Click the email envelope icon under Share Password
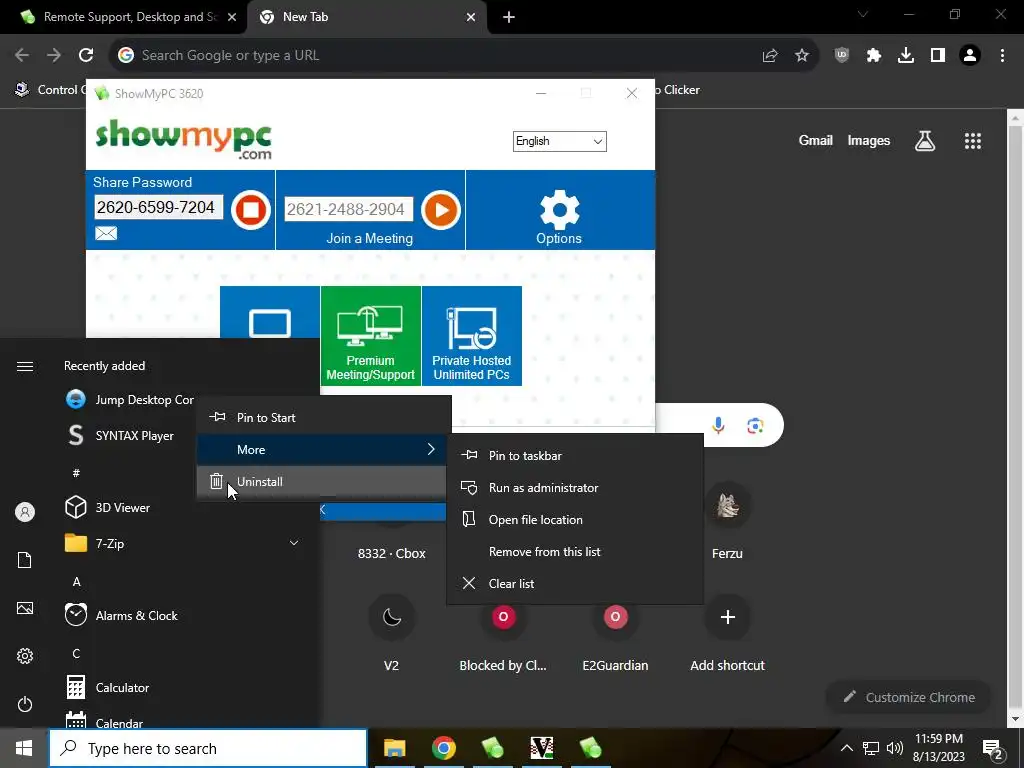This screenshot has height=768, width=1024. click(x=106, y=233)
